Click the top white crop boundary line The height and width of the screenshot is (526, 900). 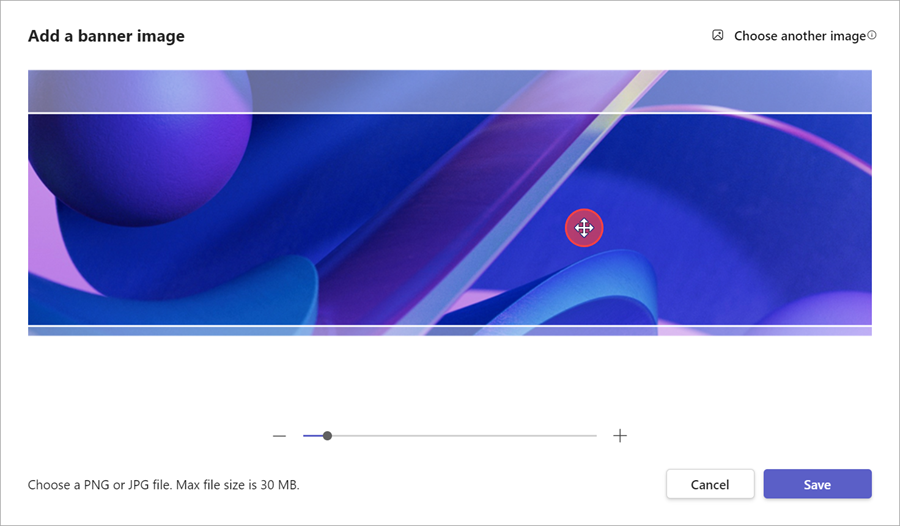coord(450,113)
